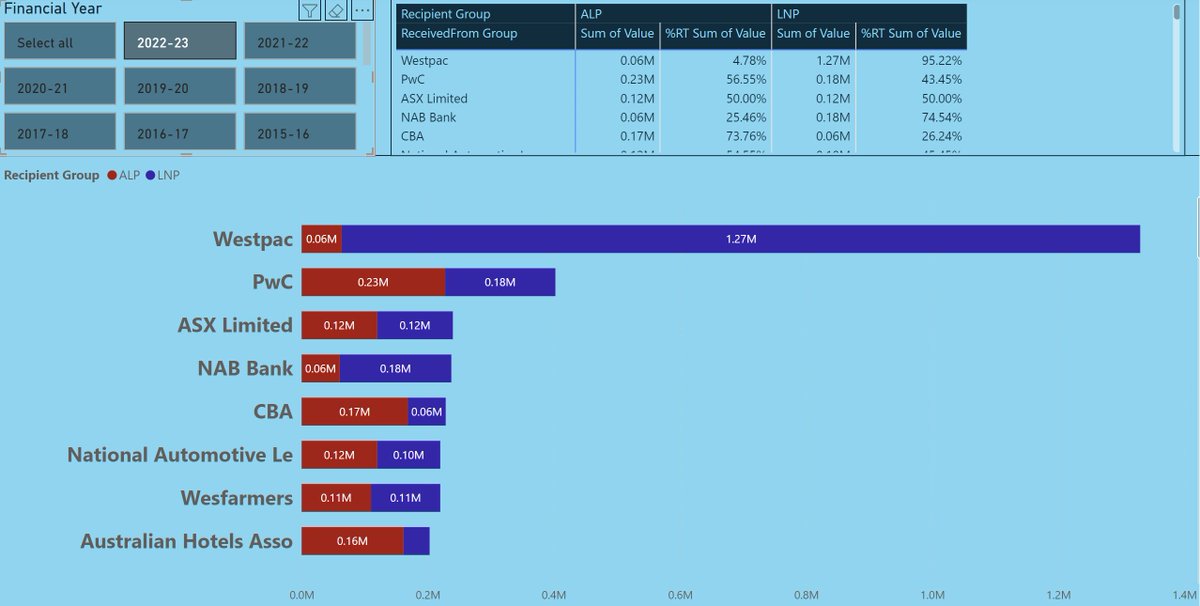The image size is (1200, 606).
Task: Click NAB Bank's LNP 0.18M bar segment
Action: (396, 368)
